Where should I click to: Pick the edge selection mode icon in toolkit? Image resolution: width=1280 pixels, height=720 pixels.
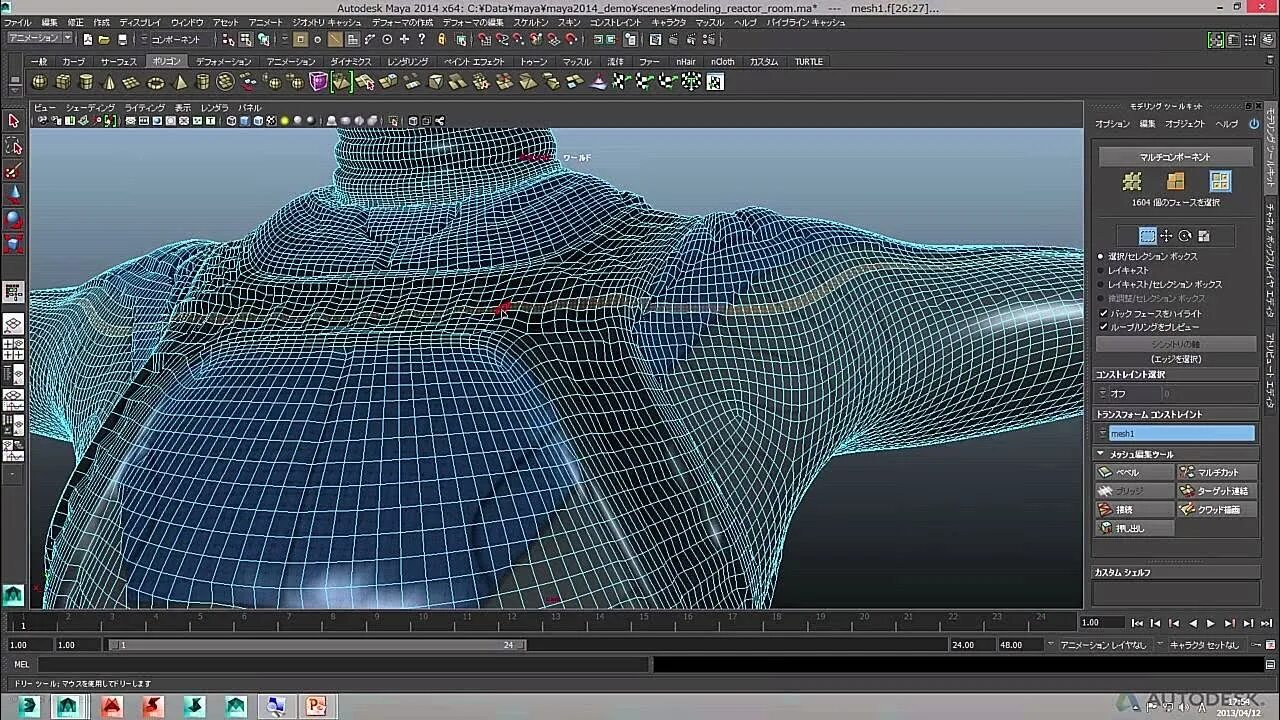click(1175, 181)
